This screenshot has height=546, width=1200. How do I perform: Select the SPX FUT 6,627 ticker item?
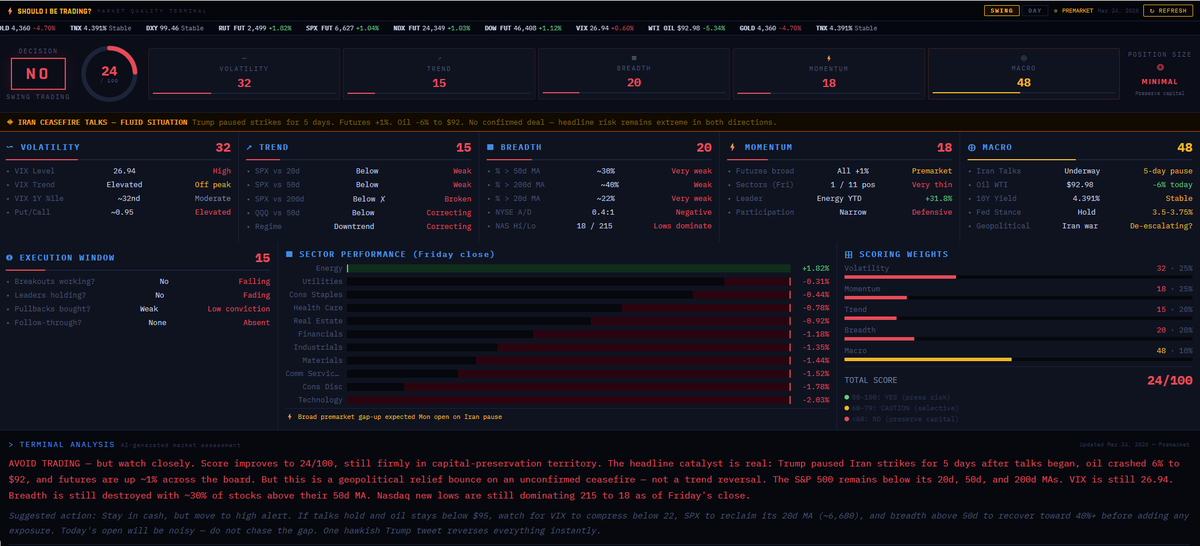pyautogui.click(x=342, y=28)
